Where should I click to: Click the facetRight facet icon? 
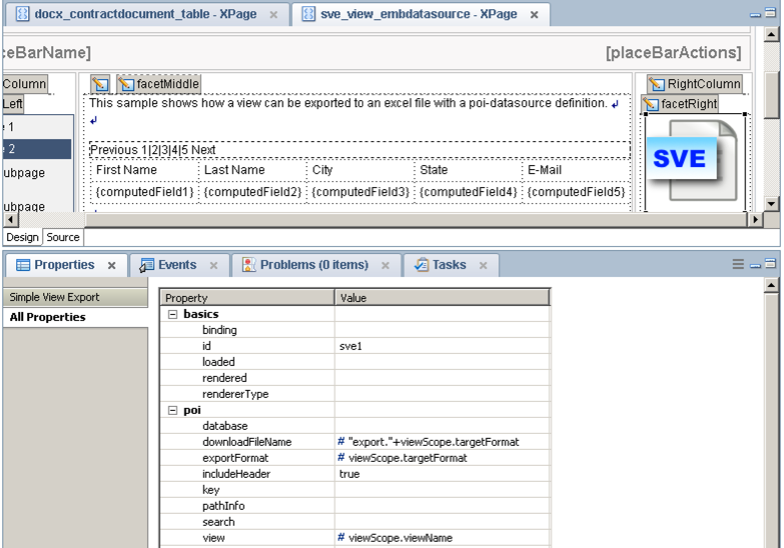[650, 104]
